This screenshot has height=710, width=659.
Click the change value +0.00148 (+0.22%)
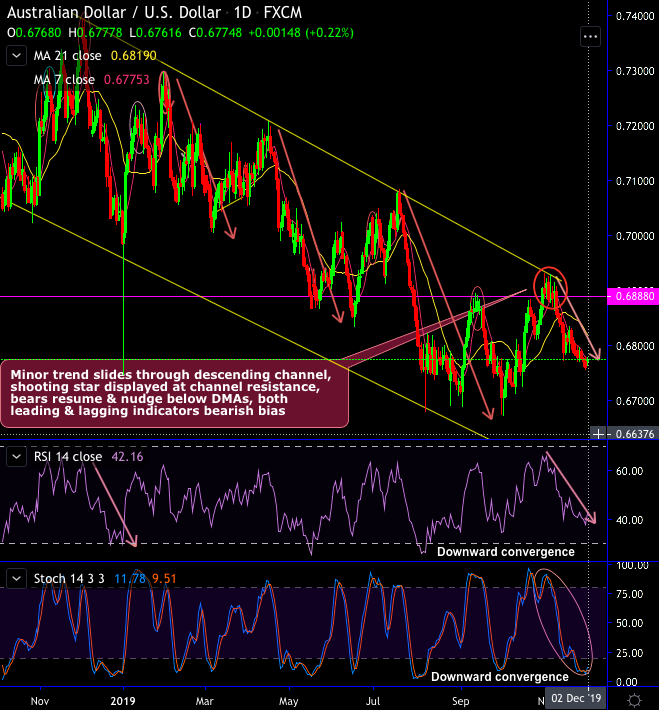(301, 33)
